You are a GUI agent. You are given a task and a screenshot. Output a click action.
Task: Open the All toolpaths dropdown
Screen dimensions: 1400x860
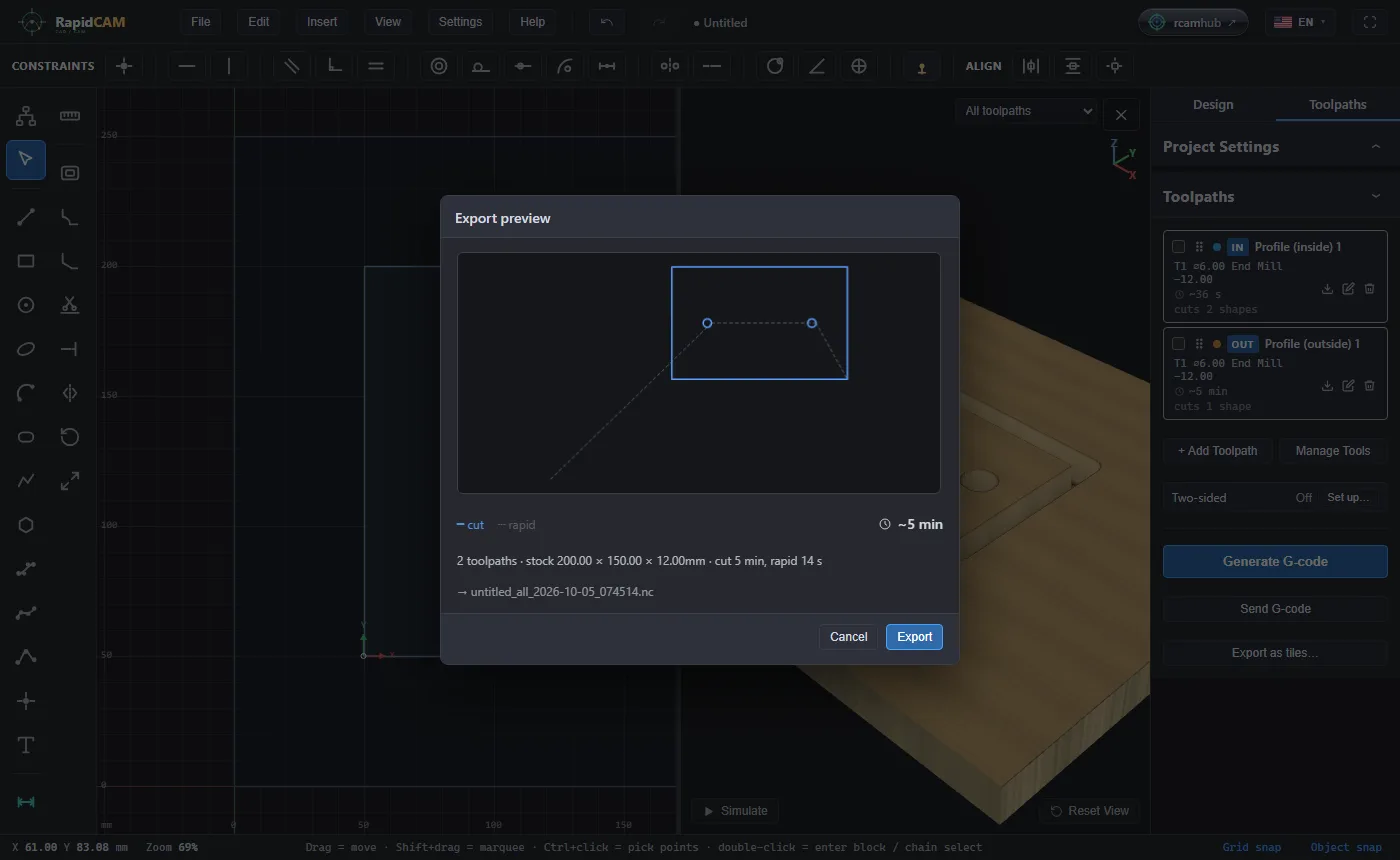1027,111
